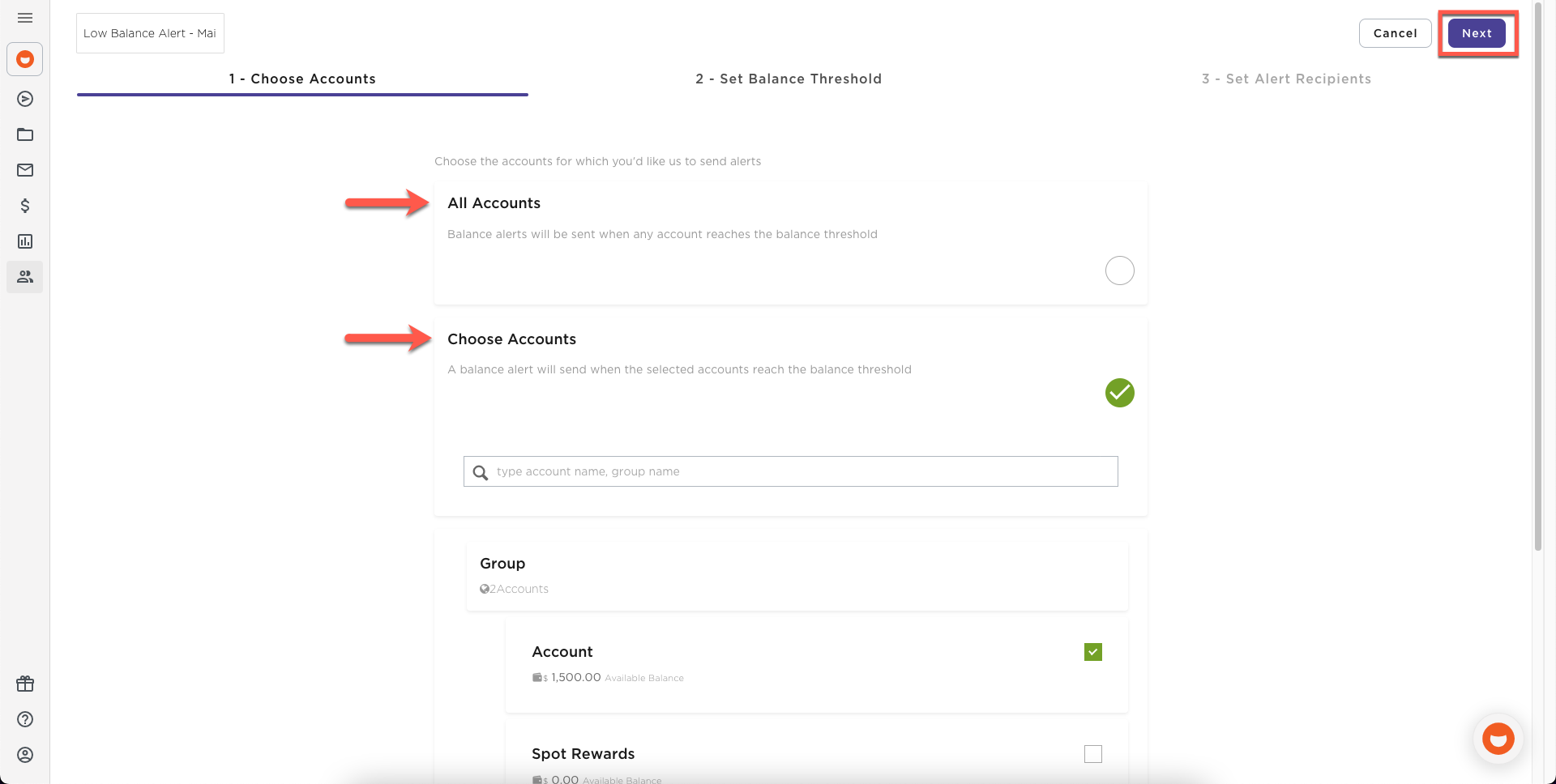Click the Cancel button
Screen dimensions: 1556x784
coord(1395,33)
